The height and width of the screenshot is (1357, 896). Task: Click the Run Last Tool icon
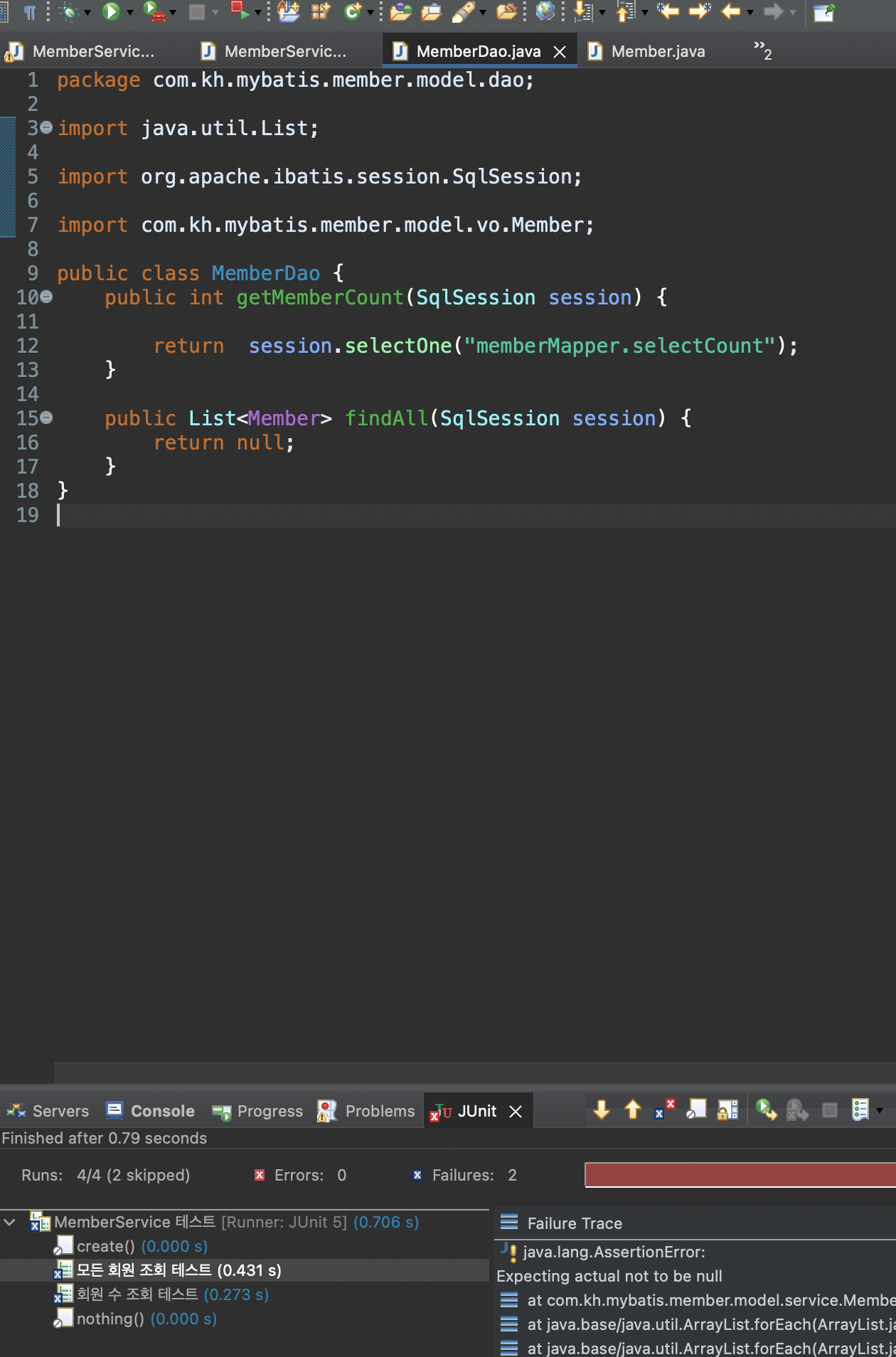tap(240, 11)
